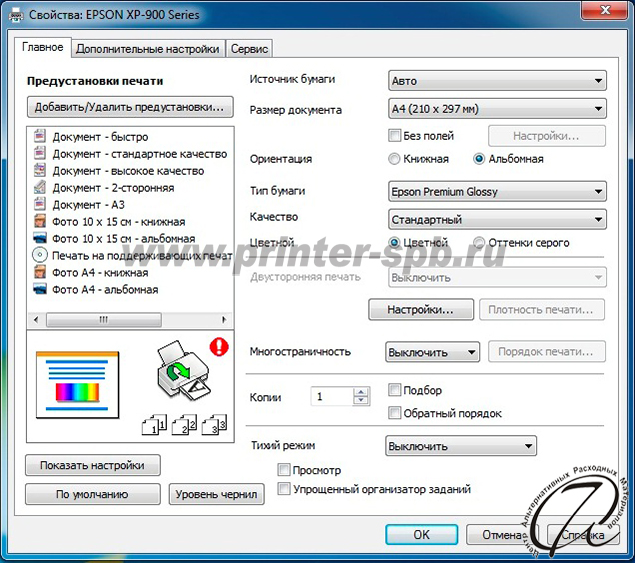Open the 'Двусторонняя печать' dropdown

point(497,277)
